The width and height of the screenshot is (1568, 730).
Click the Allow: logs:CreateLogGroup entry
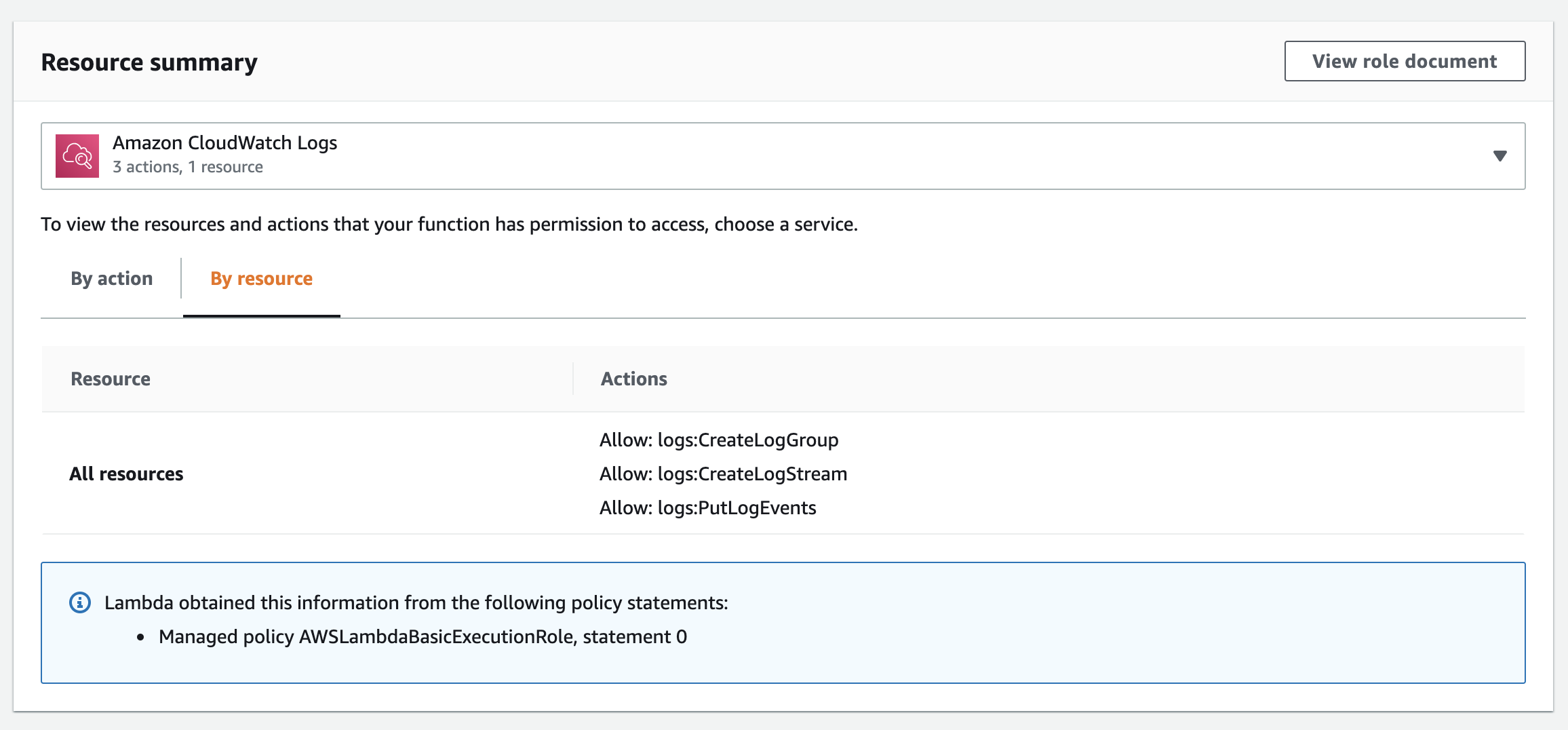(719, 440)
